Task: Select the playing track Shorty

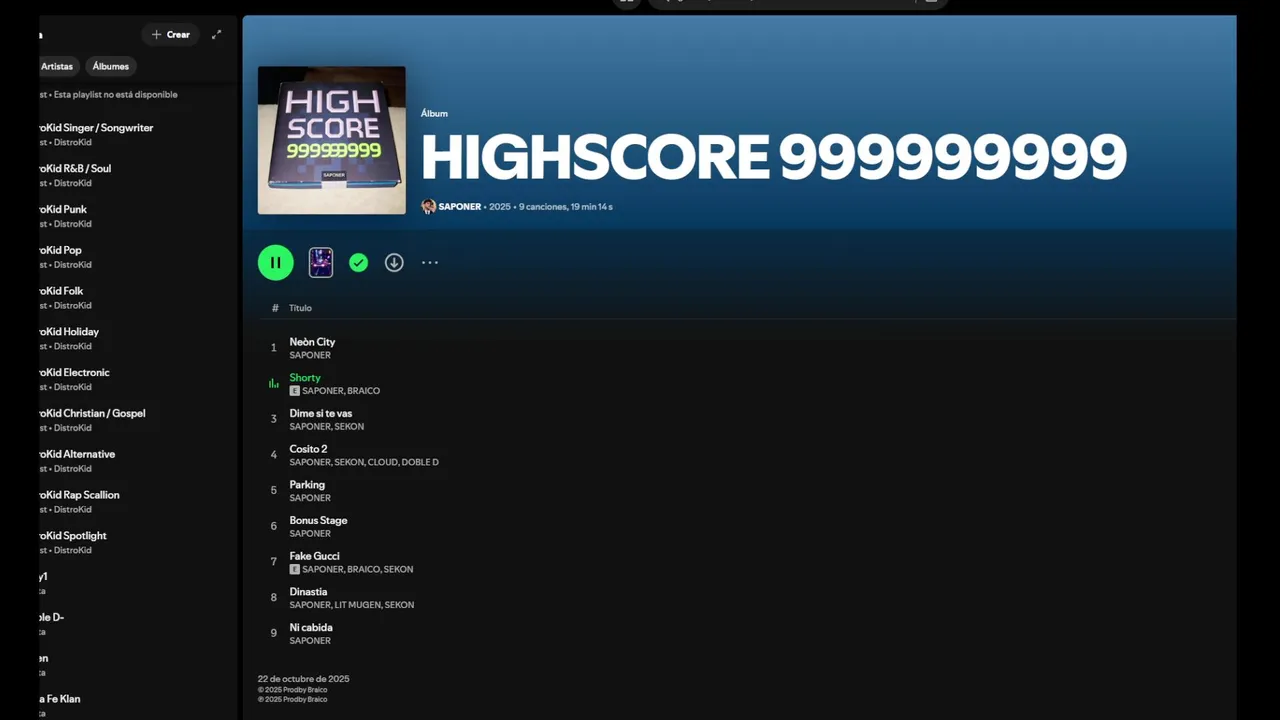Action: (305, 377)
